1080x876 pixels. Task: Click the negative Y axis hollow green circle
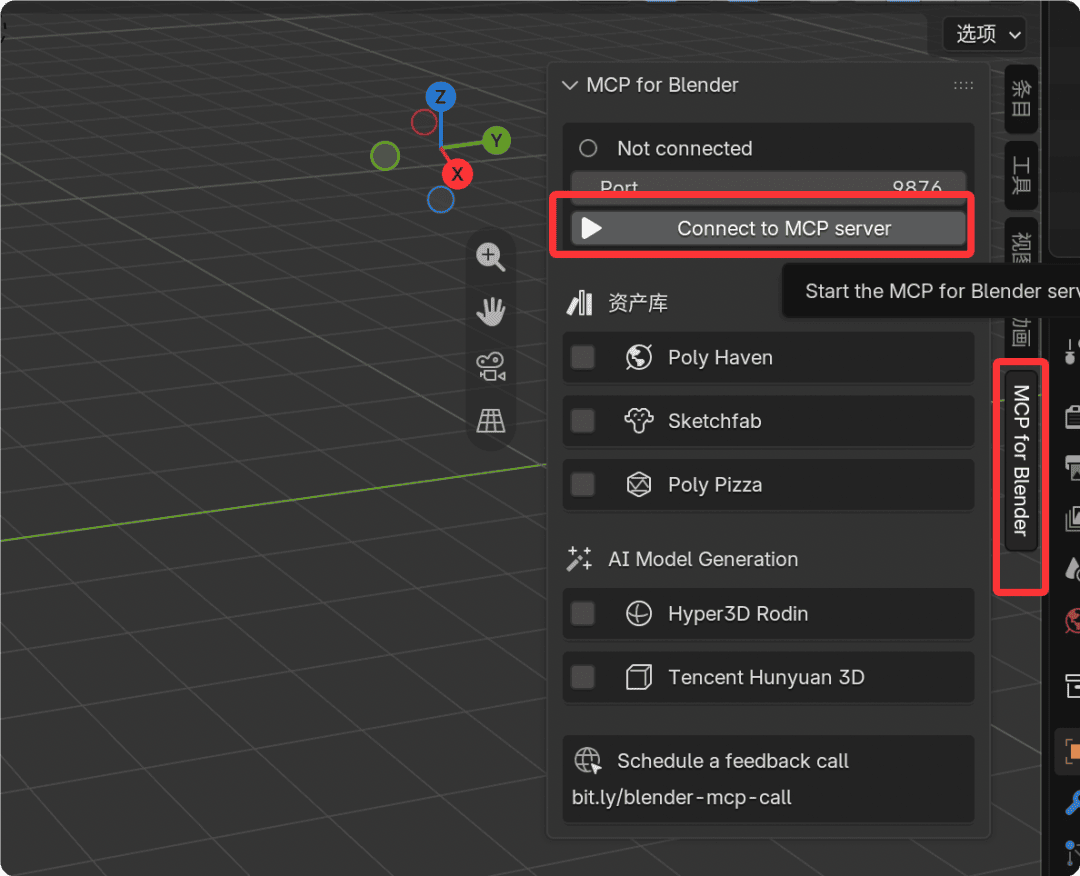pyautogui.click(x=385, y=156)
